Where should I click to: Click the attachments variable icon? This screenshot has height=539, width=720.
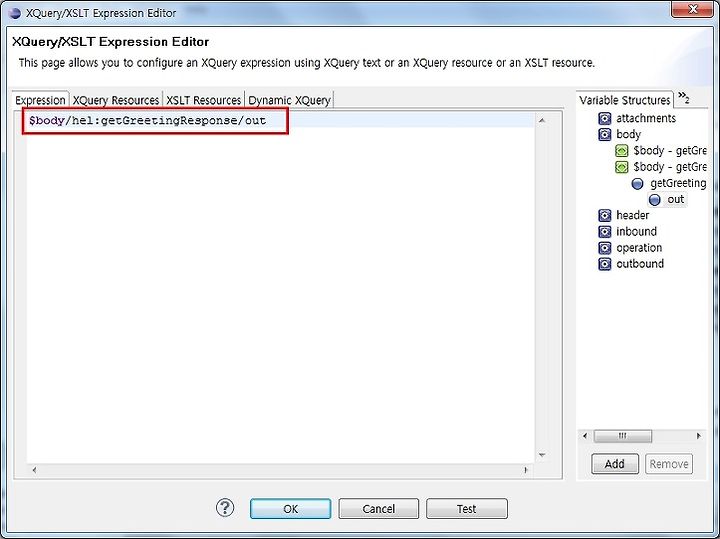tap(605, 118)
